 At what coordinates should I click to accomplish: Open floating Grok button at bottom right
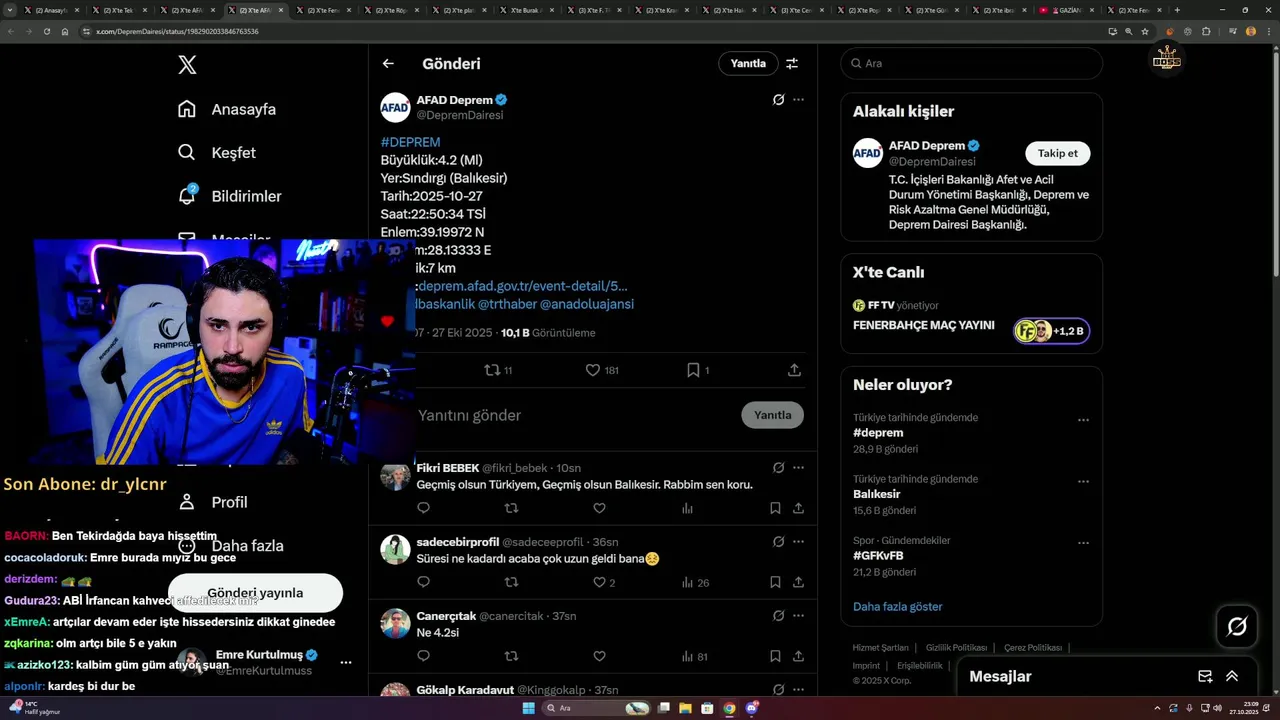pos(1237,627)
